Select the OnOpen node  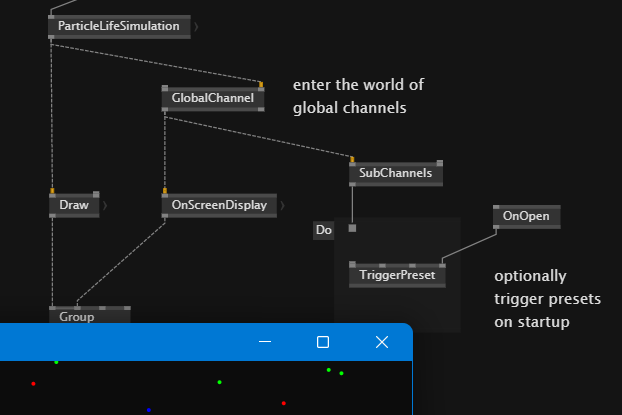pos(527,216)
